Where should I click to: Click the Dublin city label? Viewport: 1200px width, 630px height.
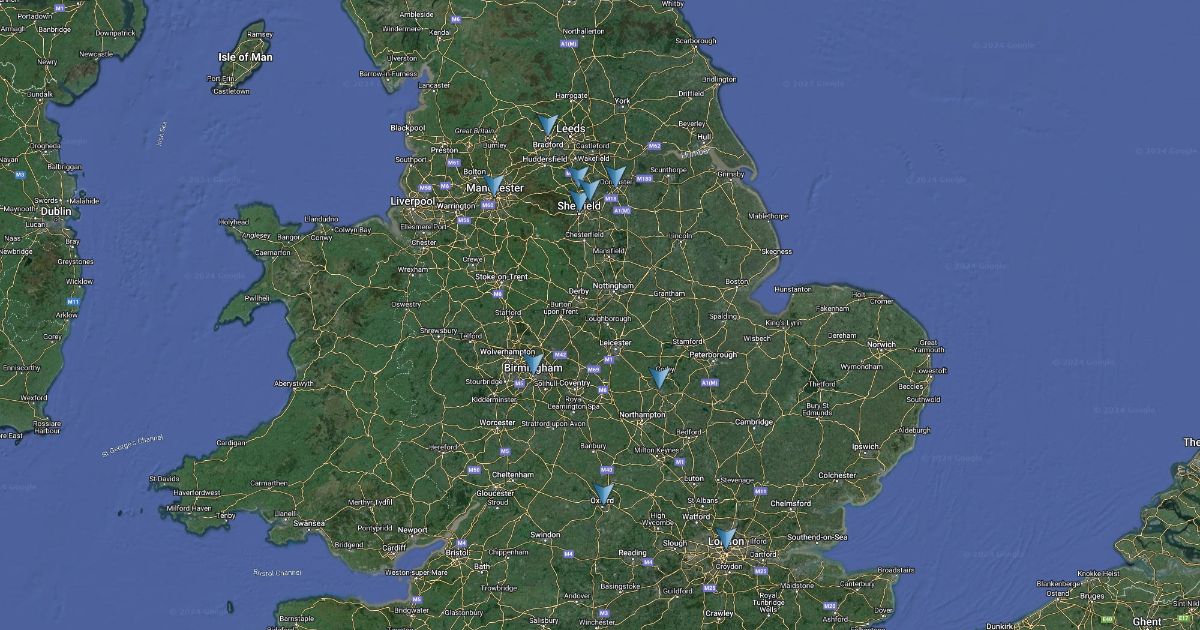click(x=55, y=211)
